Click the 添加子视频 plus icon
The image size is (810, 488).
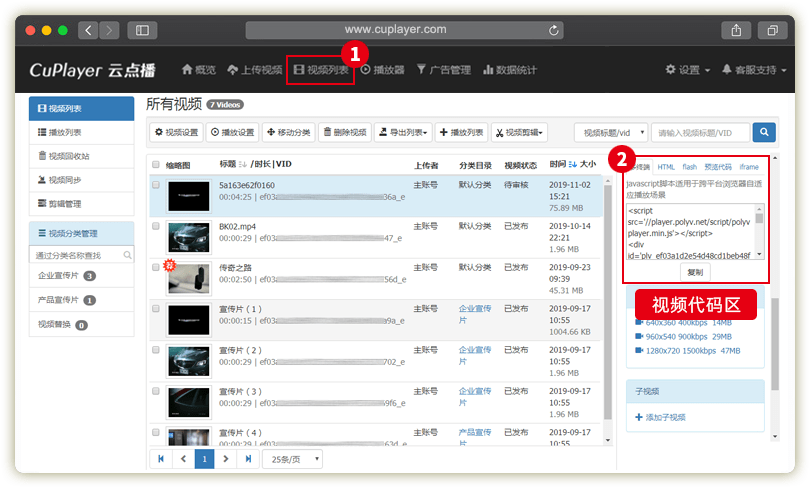coord(639,417)
